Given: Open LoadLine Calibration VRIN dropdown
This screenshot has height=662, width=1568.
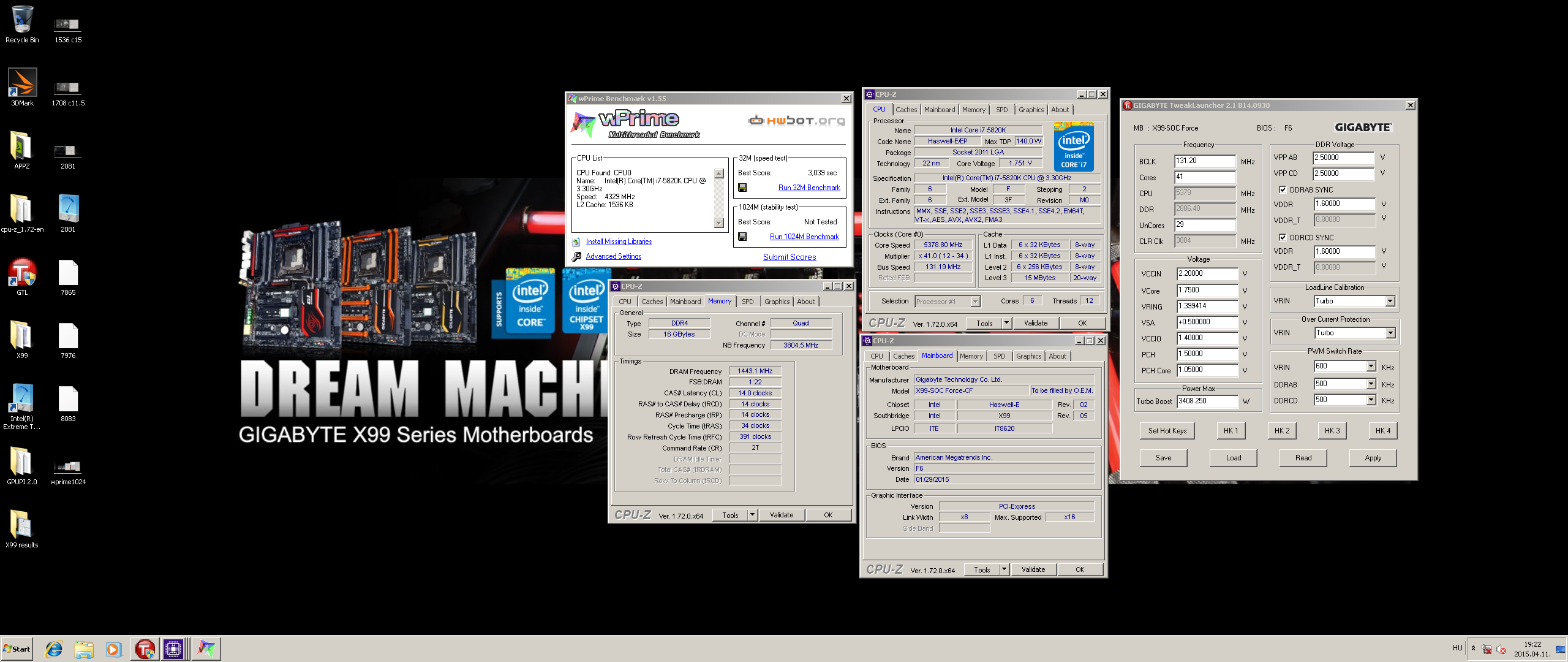Looking at the screenshot, I should (x=1390, y=301).
